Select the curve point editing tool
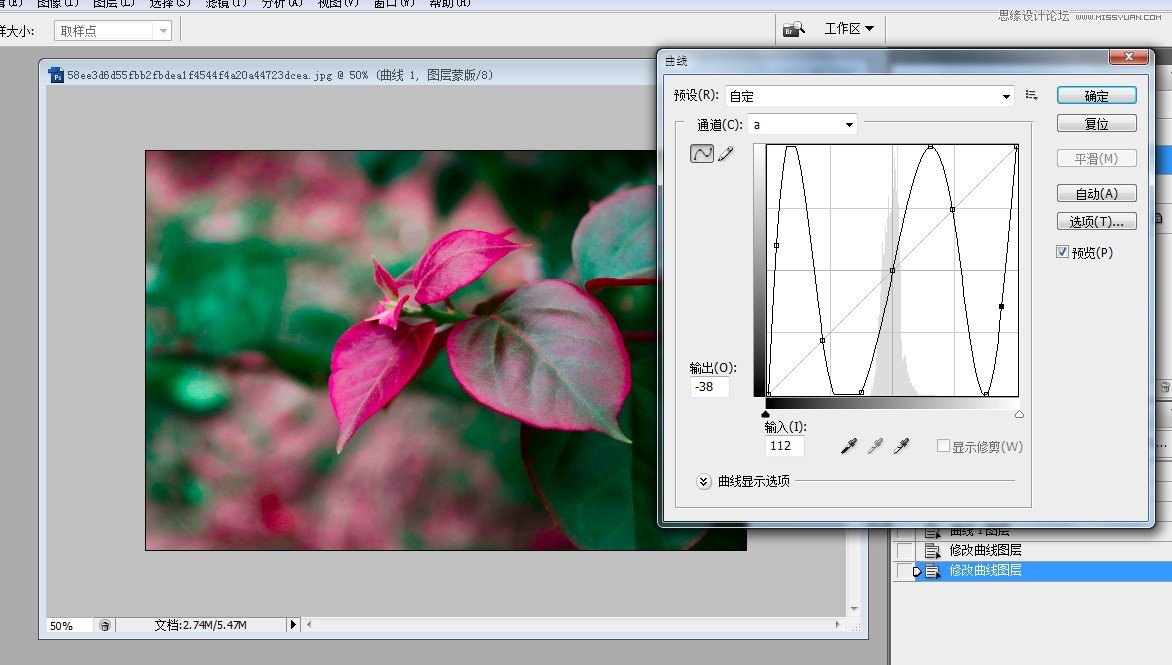The image size is (1172, 665). point(701,153)
